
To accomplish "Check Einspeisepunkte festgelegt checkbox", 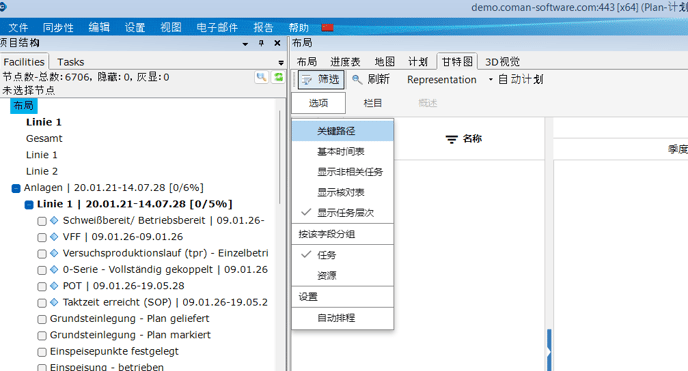I will [42, 352].
